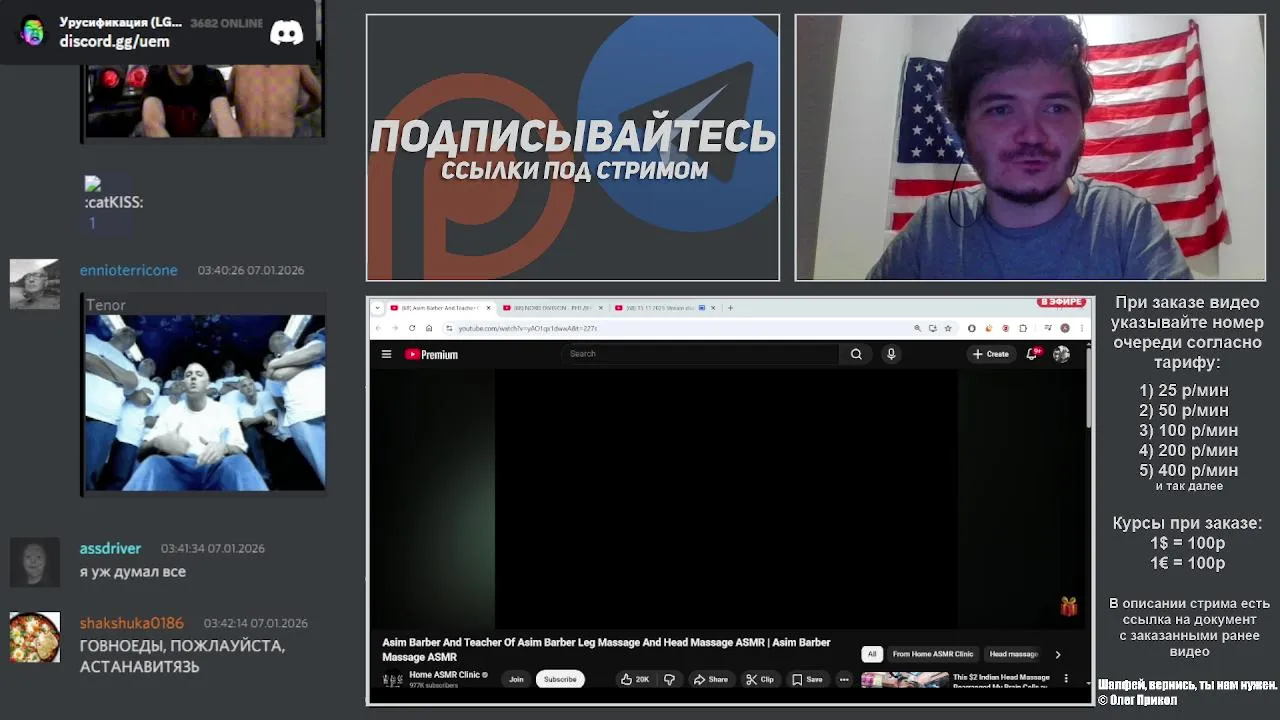The width and height of the screenshot is (1280, 720).
Task: Click the YouTube Premium logo
Action: tap(431, 354)
